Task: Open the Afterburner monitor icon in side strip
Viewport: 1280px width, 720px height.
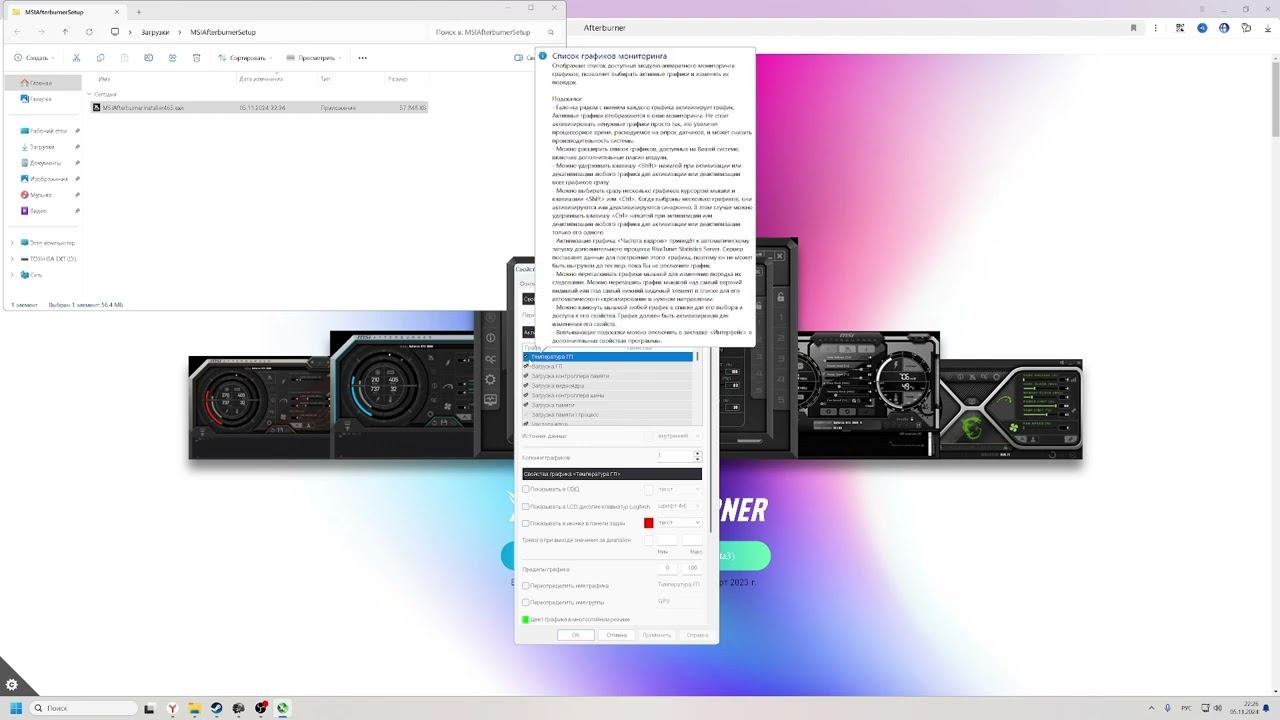Action: point(490,400)
